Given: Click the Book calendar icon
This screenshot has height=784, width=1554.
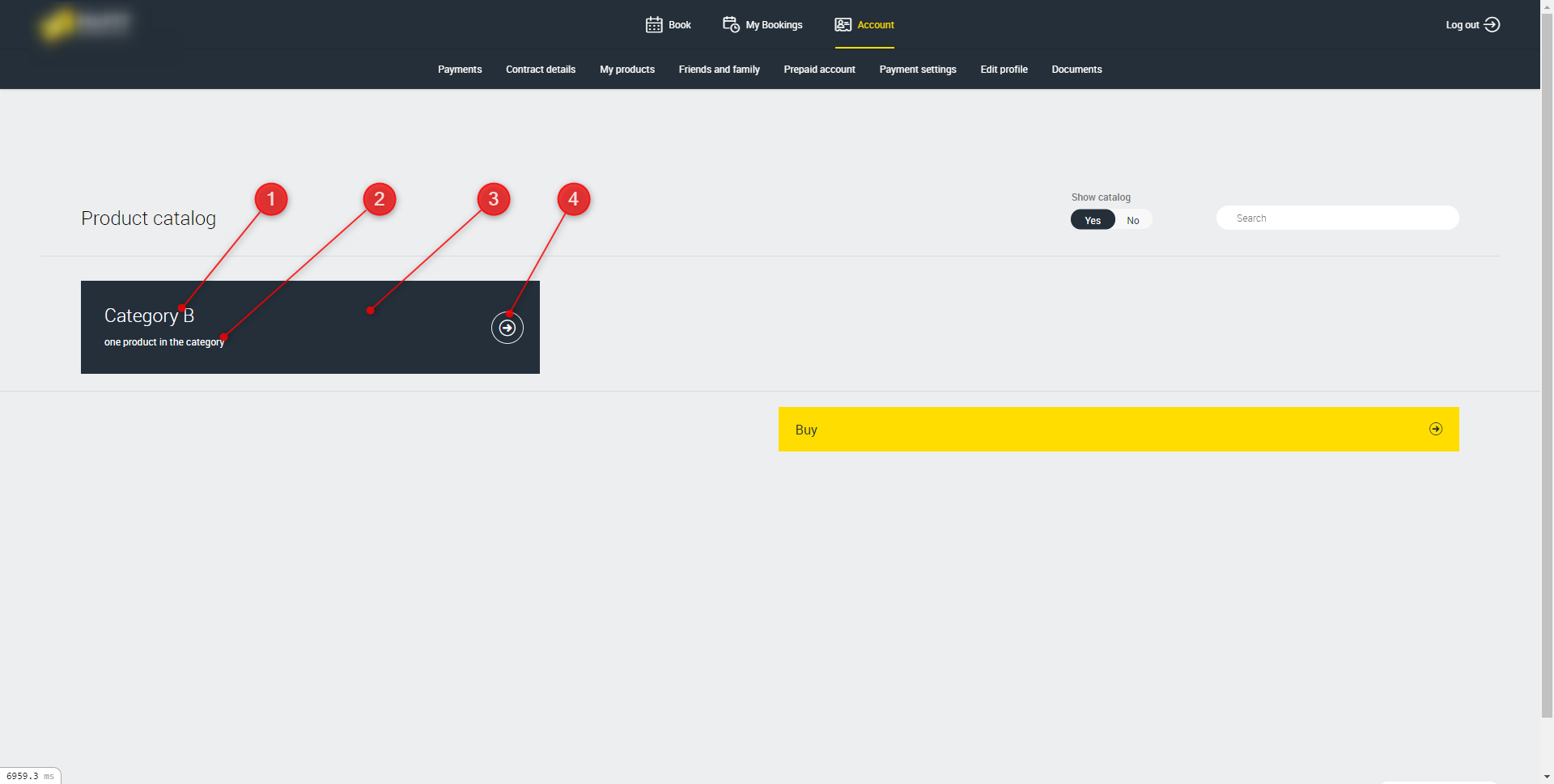Looking at the screenshot, I should (654, 25).
